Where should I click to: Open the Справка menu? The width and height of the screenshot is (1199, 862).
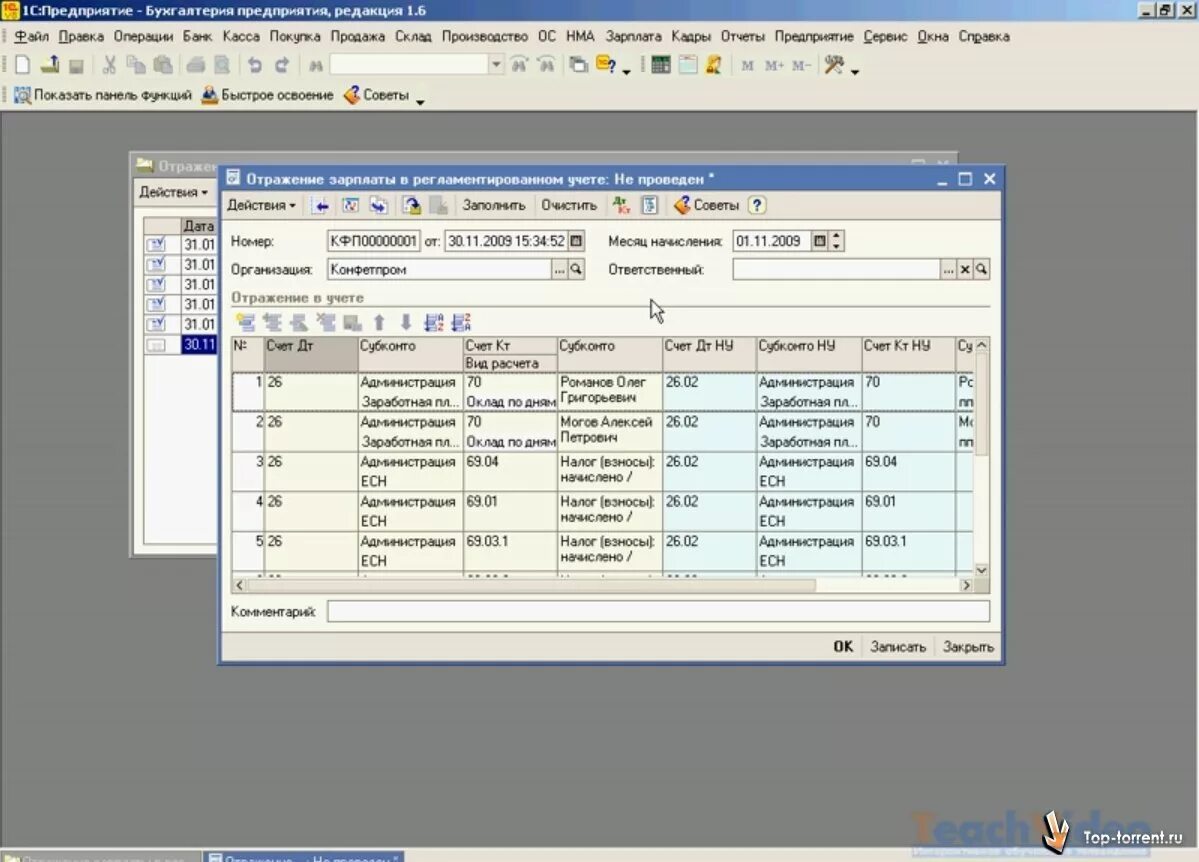tap(984, 37)
